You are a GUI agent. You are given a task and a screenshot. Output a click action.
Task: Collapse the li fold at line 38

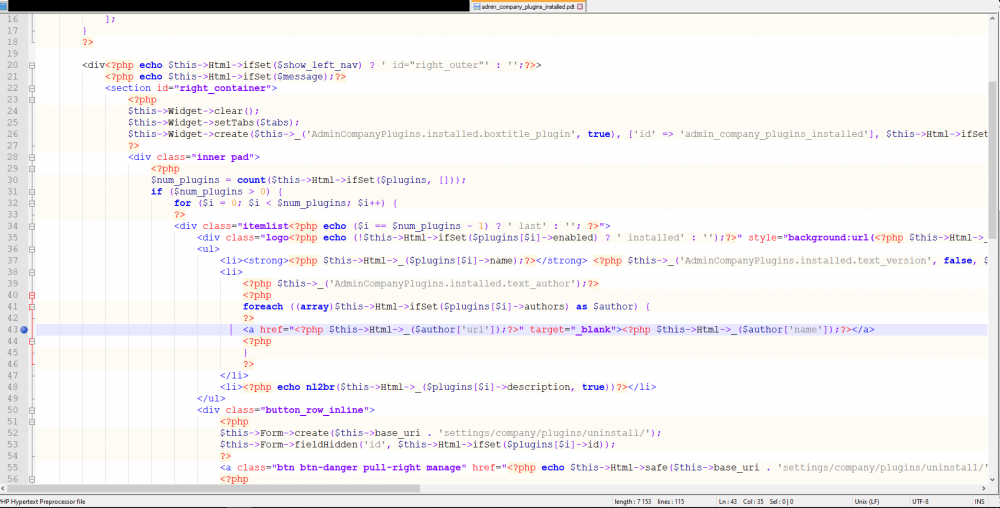click(32, 272)
